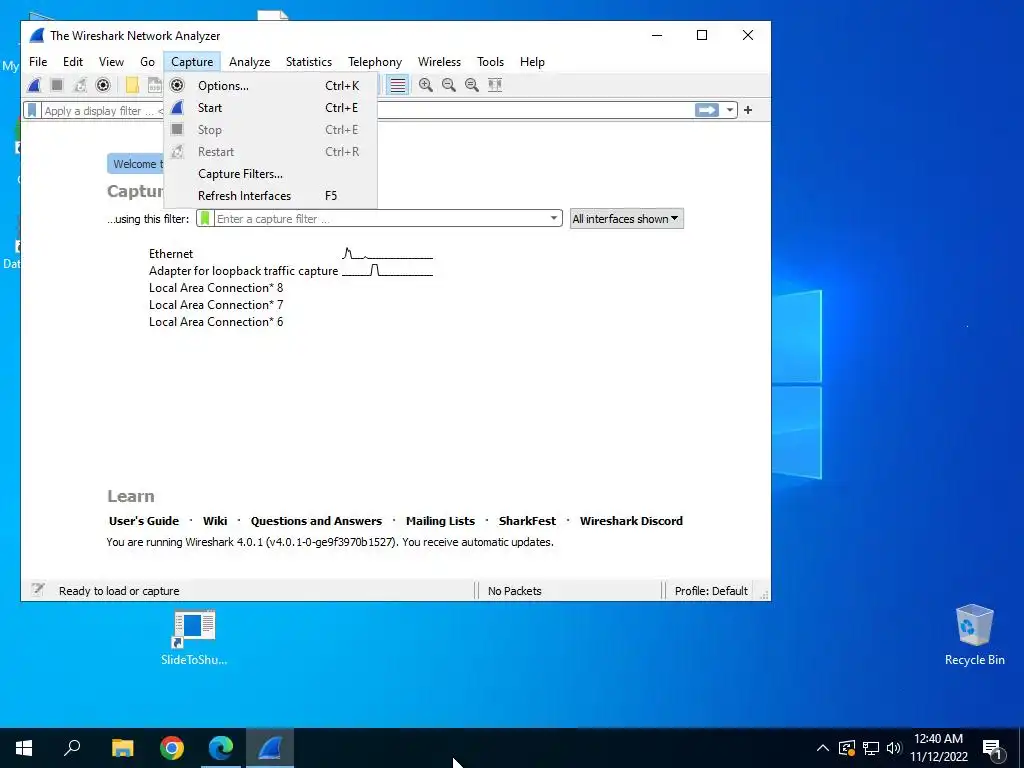Close the open Capture menu via its title

[192, 61]
